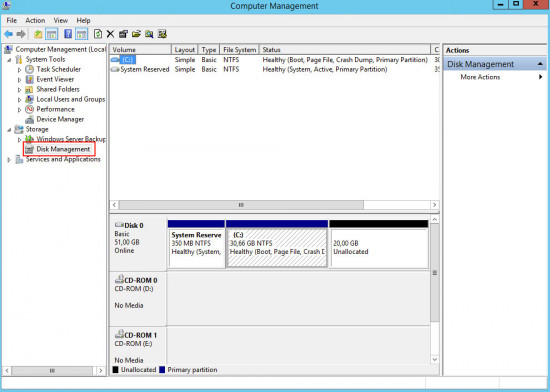Click the System Tools node icon

pos(19,60)
